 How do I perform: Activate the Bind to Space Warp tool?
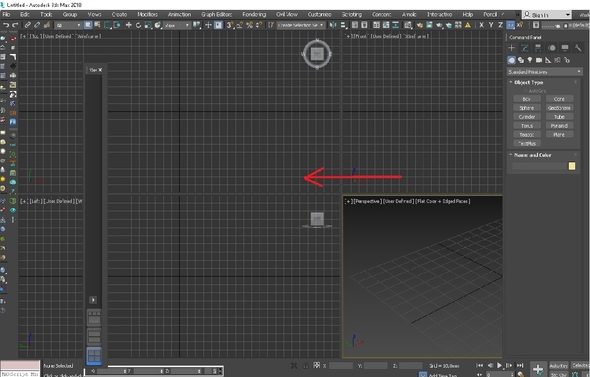pyautogui.click(x=47, y=25)
